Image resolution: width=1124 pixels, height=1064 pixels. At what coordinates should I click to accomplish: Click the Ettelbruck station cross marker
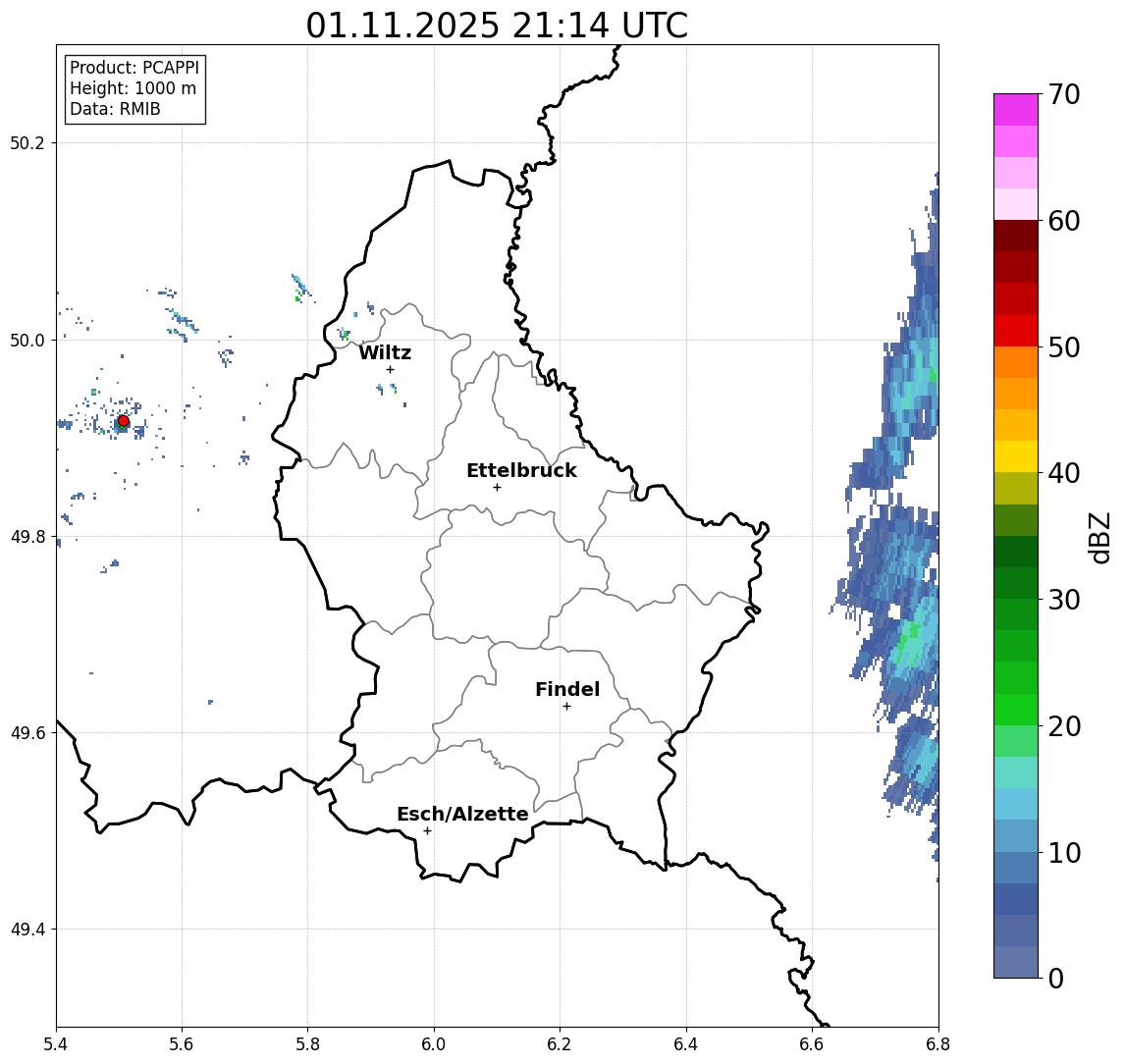click(x=497, y=488)
